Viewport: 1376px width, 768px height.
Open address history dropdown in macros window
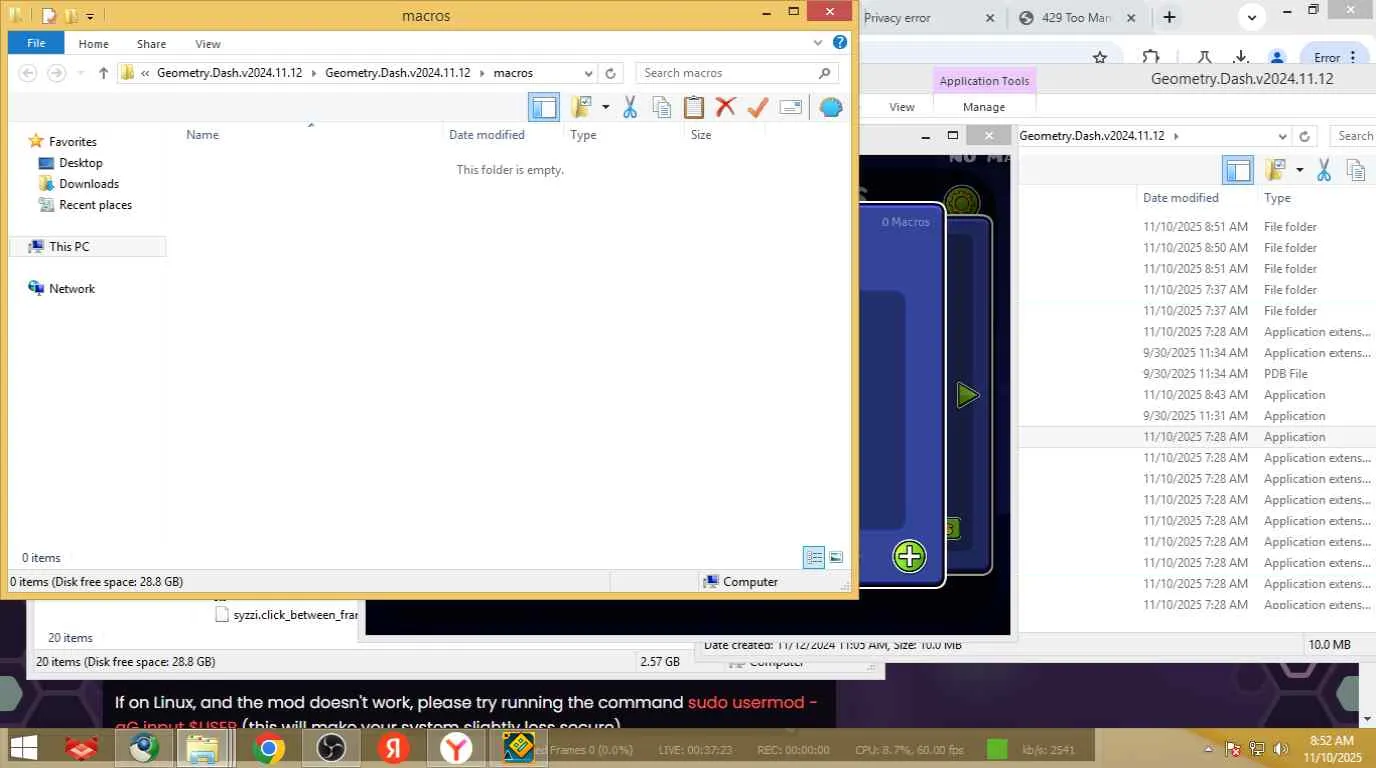pyautogui.click(x=588, y=73)
